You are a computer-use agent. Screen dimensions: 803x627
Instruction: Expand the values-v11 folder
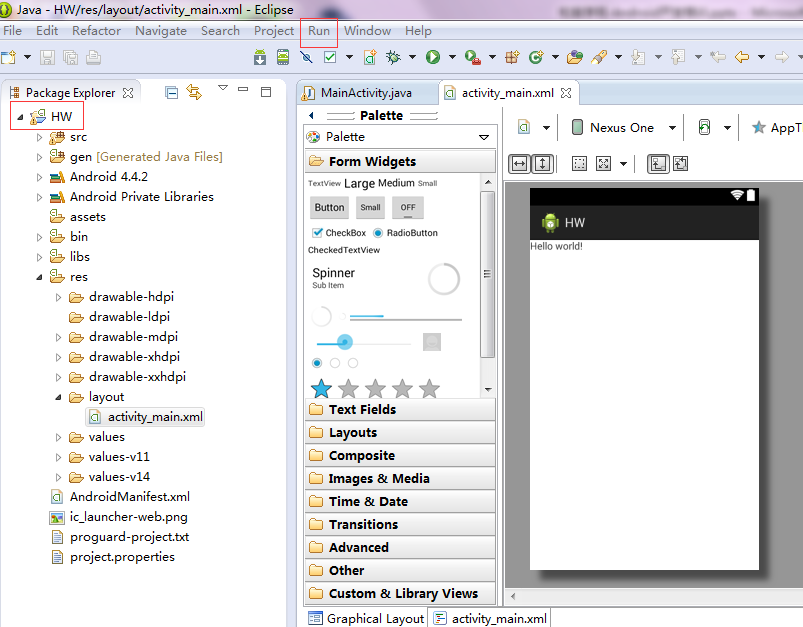(x=58, y=457)
